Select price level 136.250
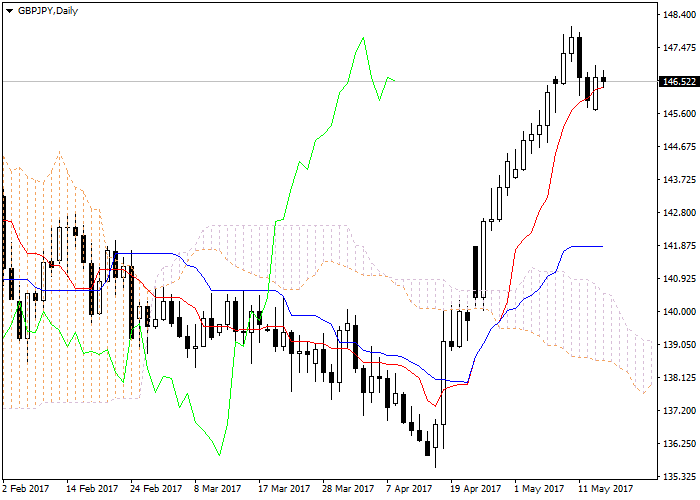This screenshot has height=500, width=700. 679,444
